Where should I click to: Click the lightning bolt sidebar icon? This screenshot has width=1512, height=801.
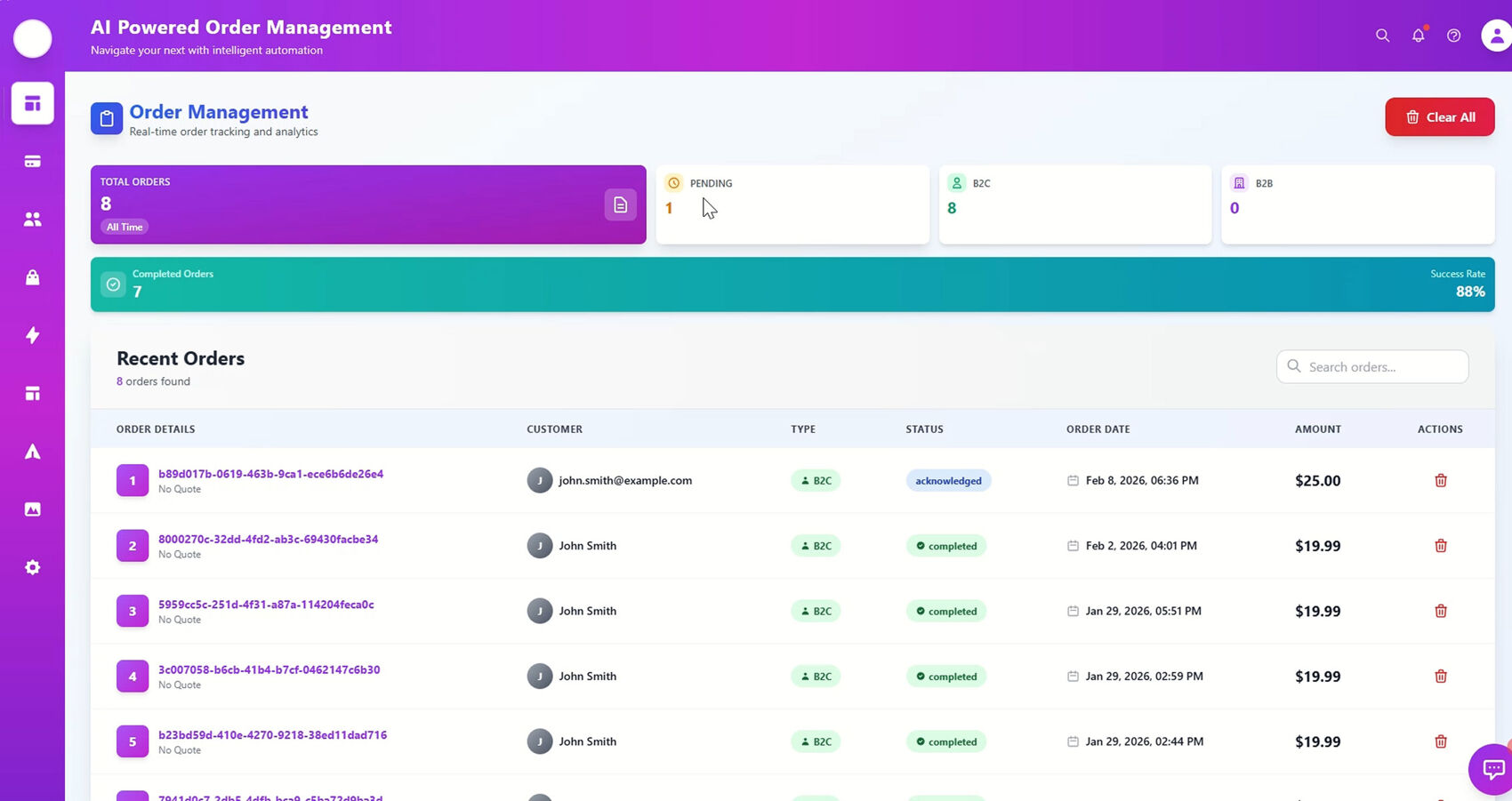point(32,335)
